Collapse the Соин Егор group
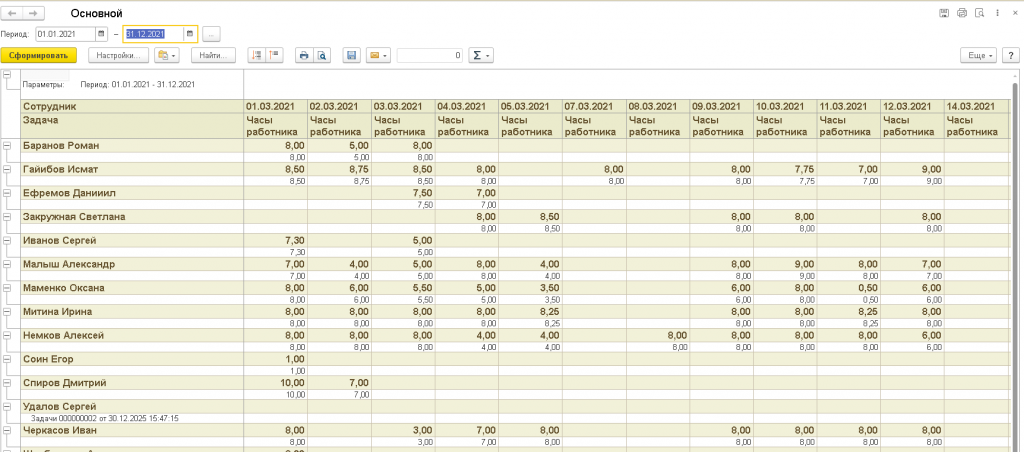Viewport: 1024px width, 452px height. pos(7,359)
